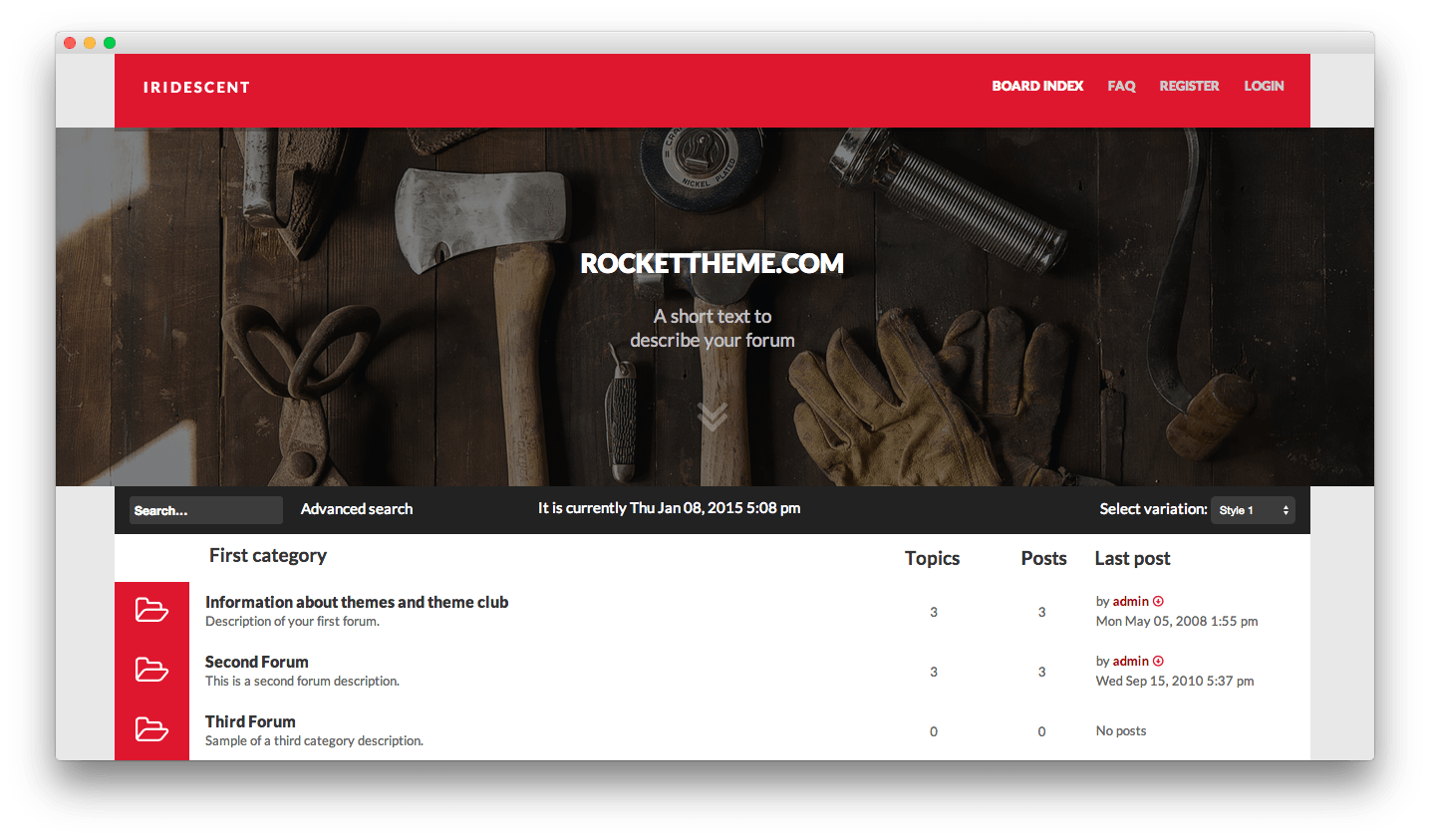Viewport: 1430px width, 840px height.
Task: Open the Register menu item
Action: click(x=1189, y=87)
